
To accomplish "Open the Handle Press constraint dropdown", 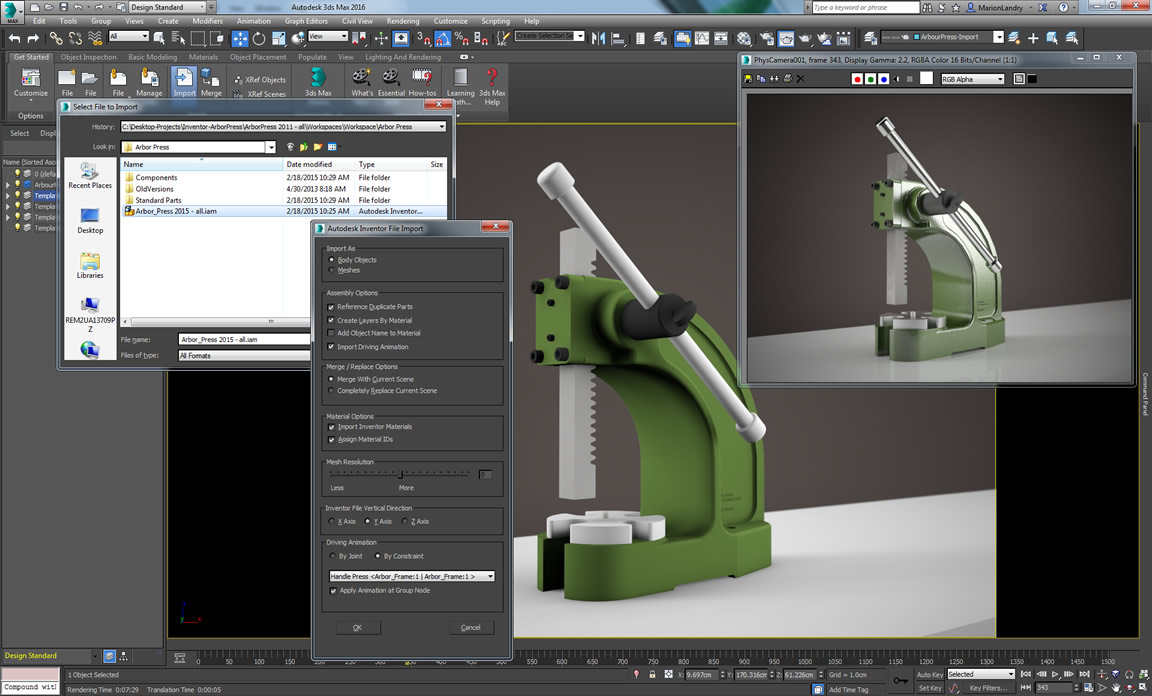I will point(411,576).
